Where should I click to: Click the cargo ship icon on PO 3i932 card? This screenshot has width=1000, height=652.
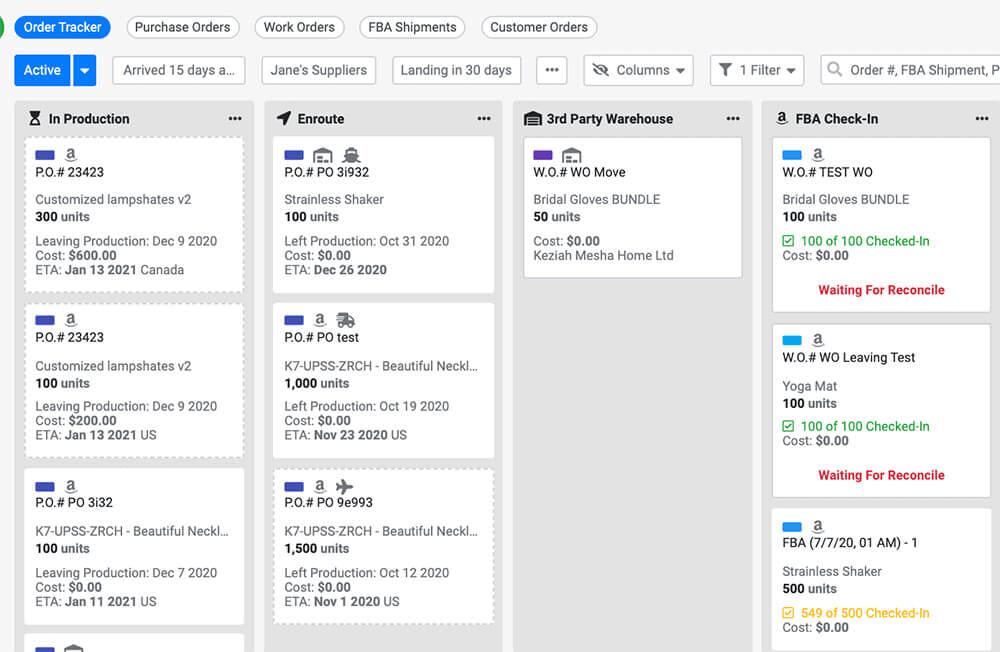[352, 154]
